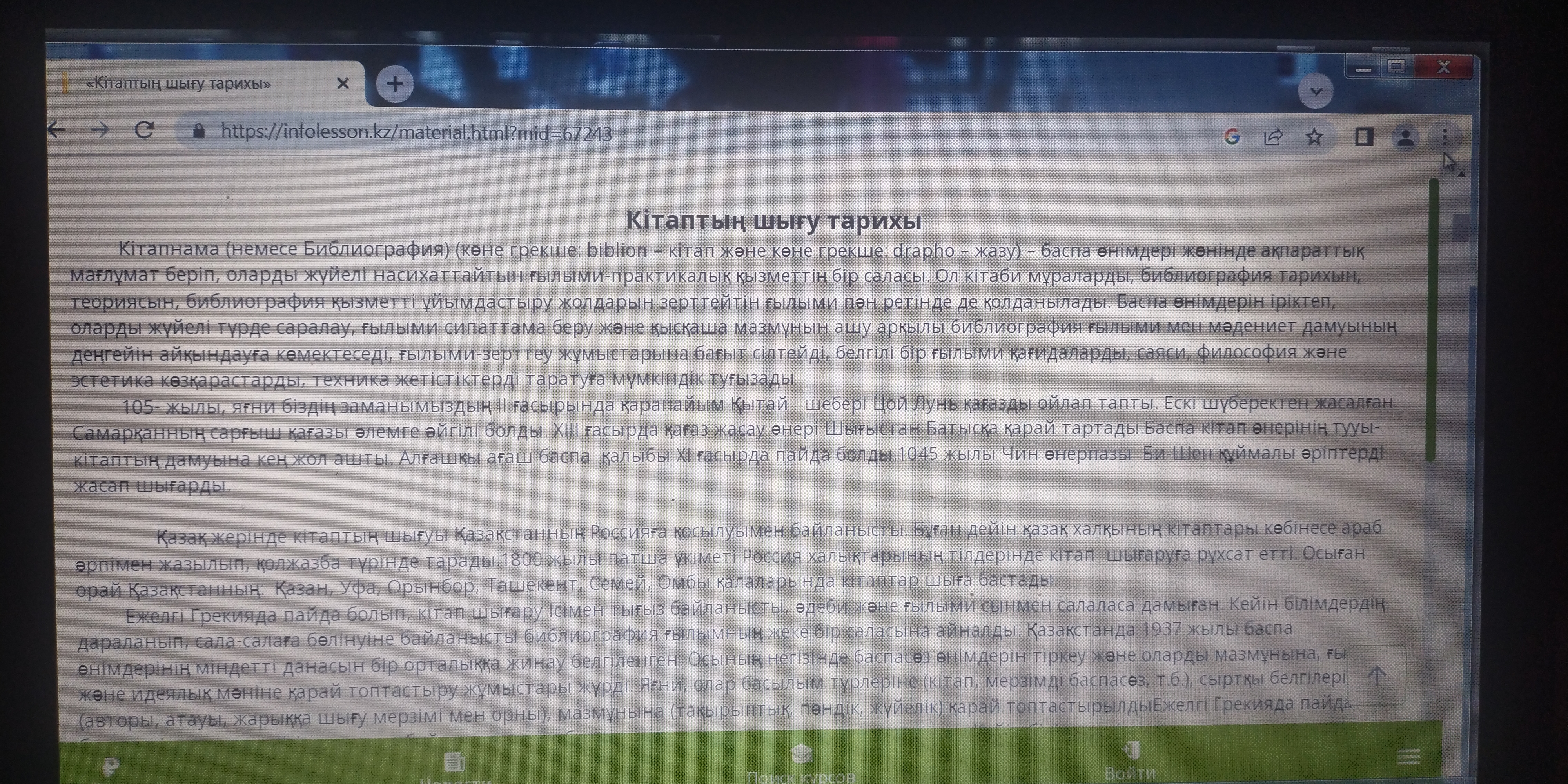Click the Google icon in the address bar
The image size is (1568, 784).
(1231, 136)
